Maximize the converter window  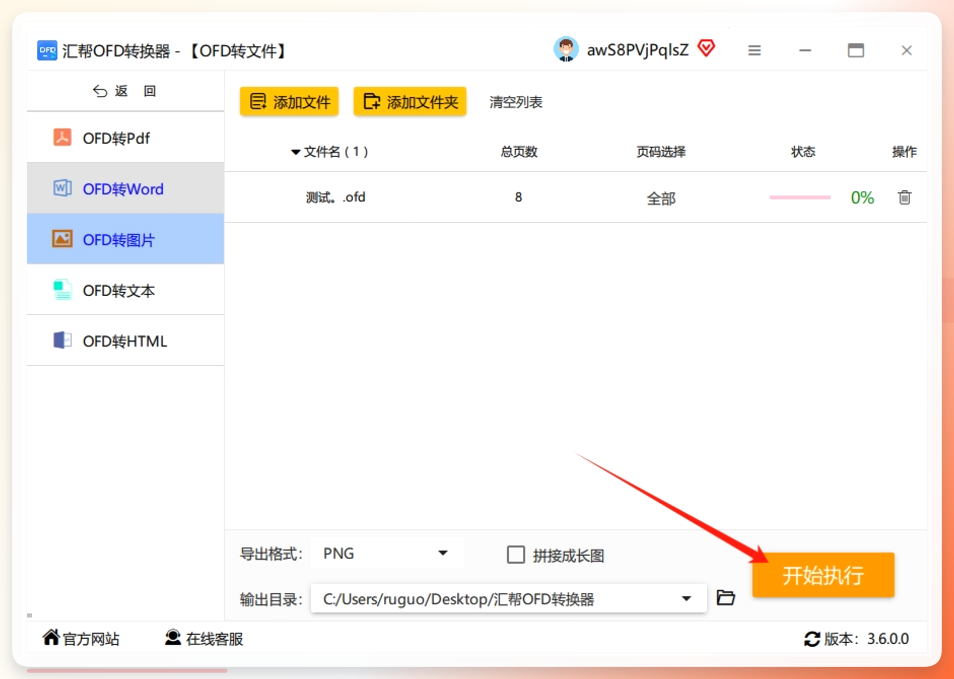pyautogui.click(x=856, y=50)
